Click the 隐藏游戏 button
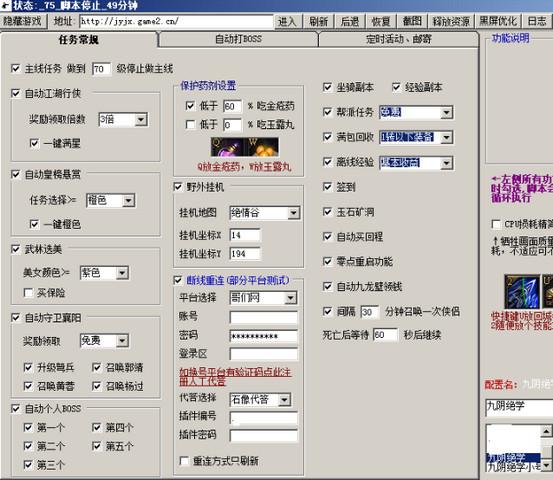The image size is (553, 480). [23, 21]
